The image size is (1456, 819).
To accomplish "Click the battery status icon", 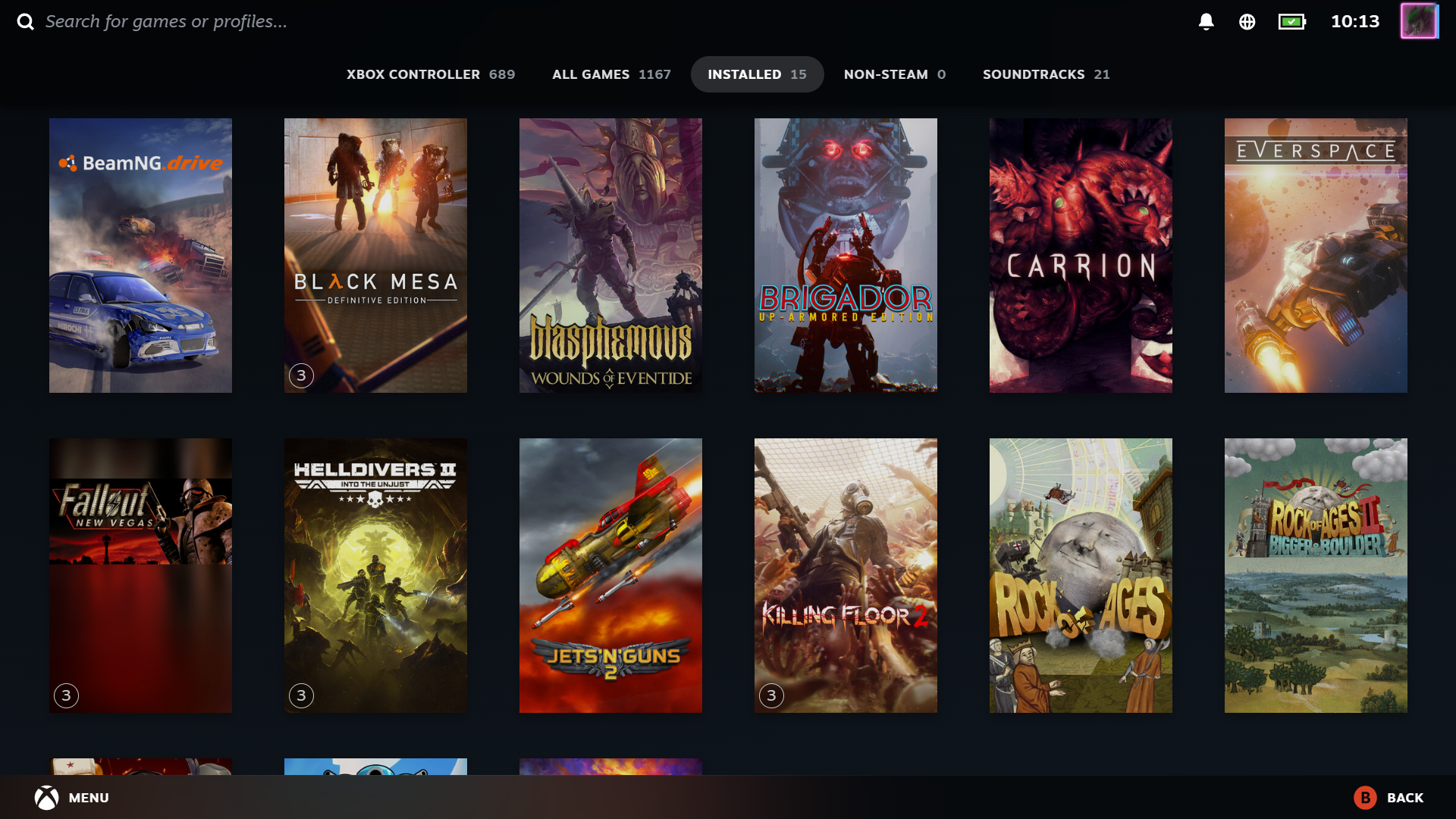I will 1291,21.
